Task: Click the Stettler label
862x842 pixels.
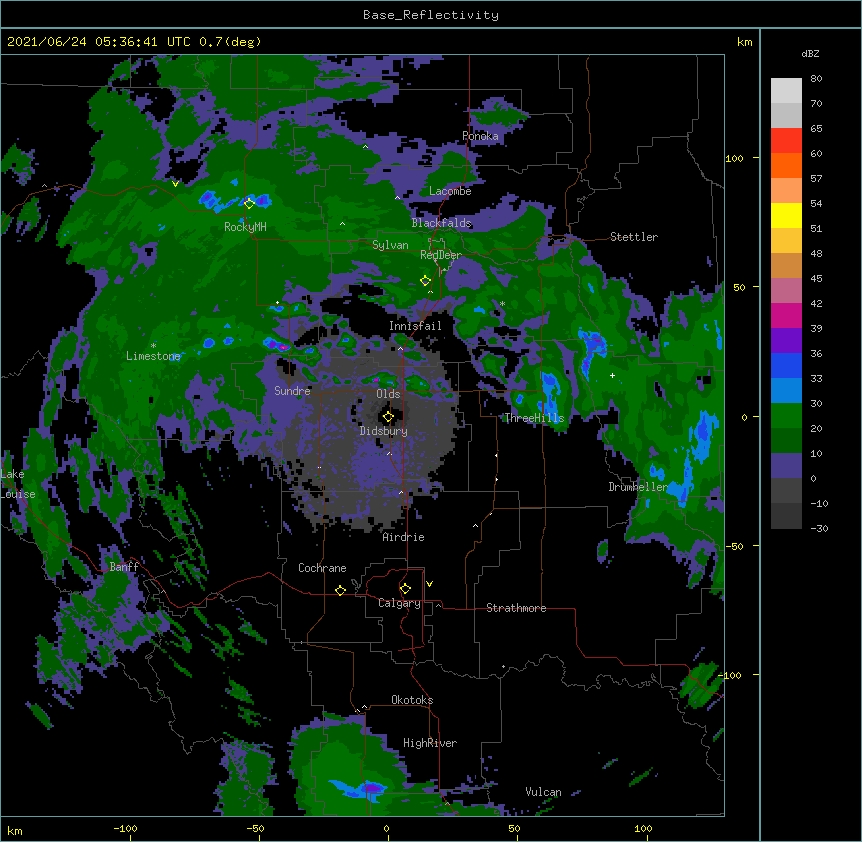Action: [634, 237]
